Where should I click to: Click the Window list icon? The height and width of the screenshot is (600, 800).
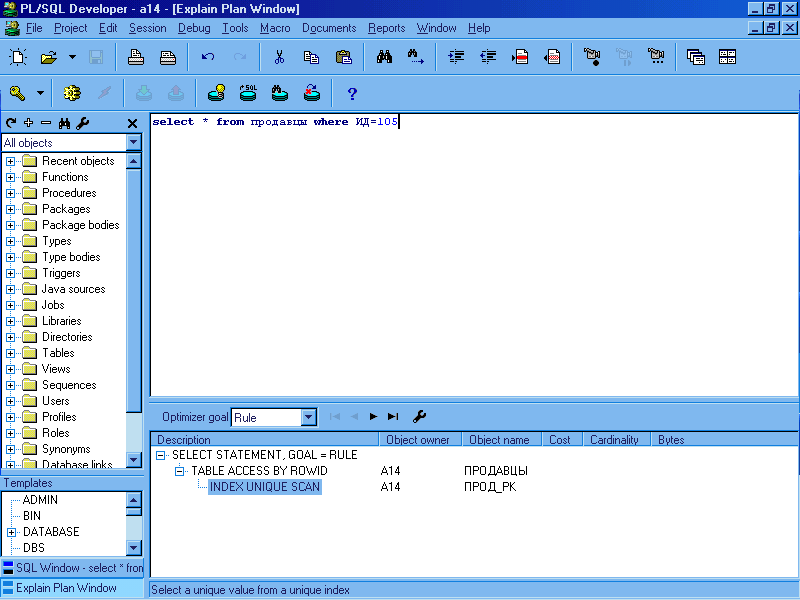tap(695, 57)
